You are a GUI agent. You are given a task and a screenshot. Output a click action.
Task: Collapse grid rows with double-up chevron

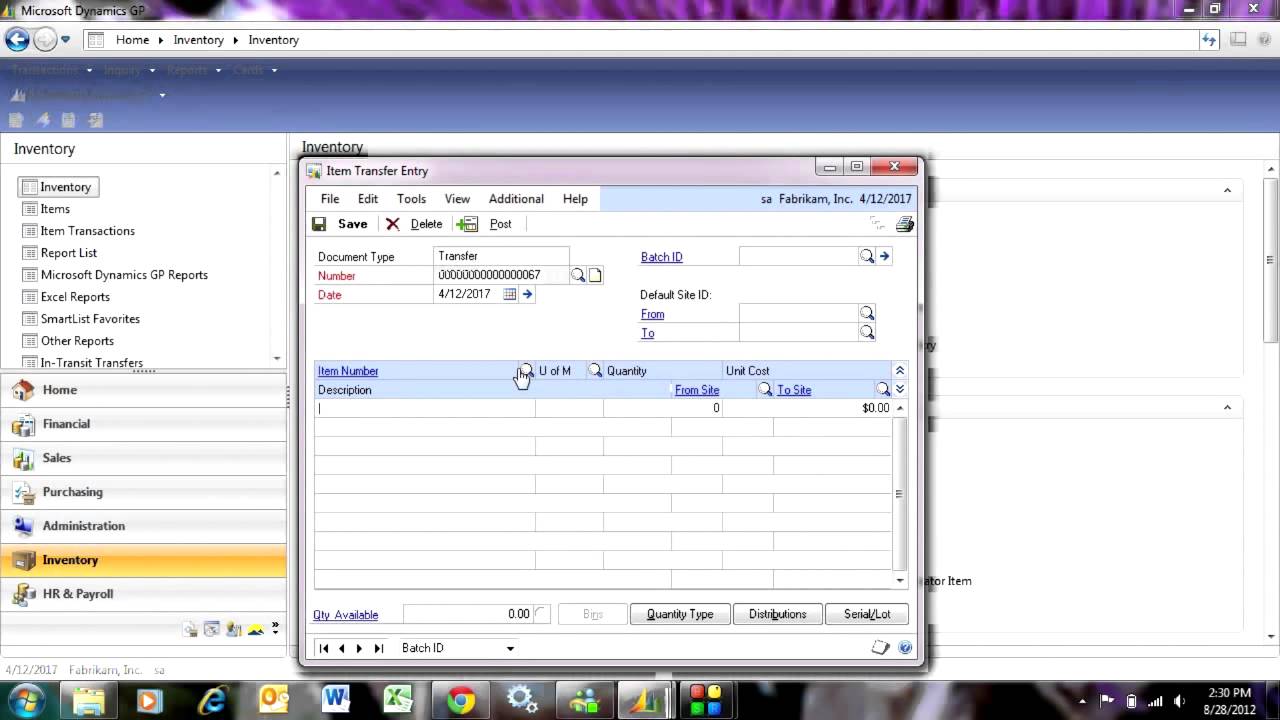[899, 371]
